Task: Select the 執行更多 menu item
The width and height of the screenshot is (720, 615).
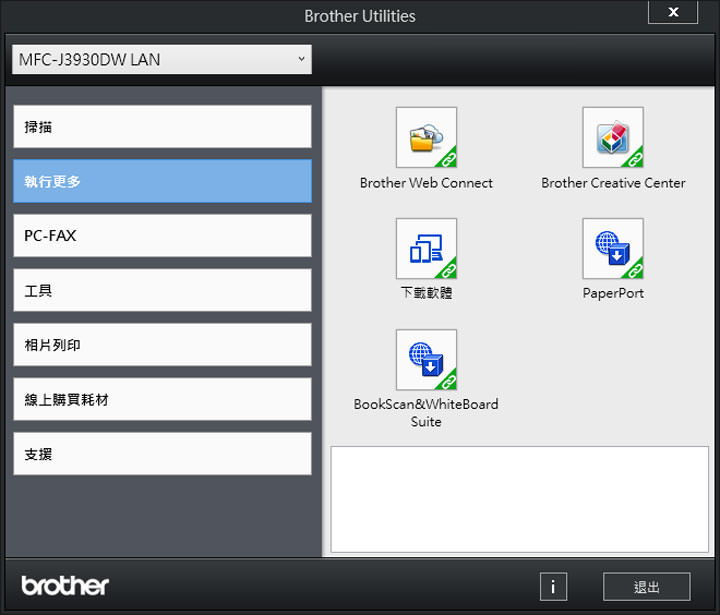Action: [163, 181]
